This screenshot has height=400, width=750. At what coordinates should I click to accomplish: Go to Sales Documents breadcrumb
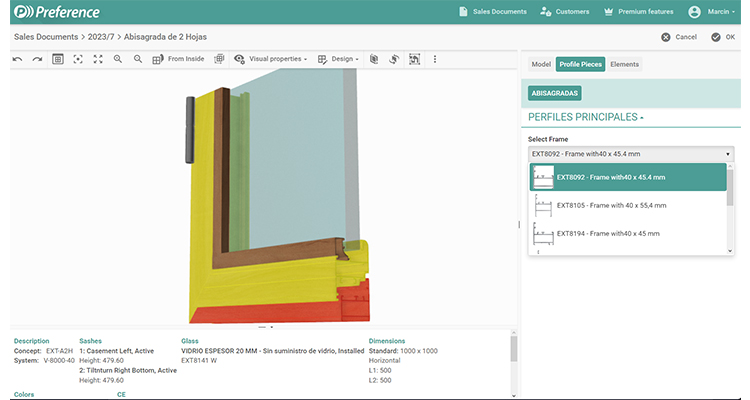click(46, 37)
